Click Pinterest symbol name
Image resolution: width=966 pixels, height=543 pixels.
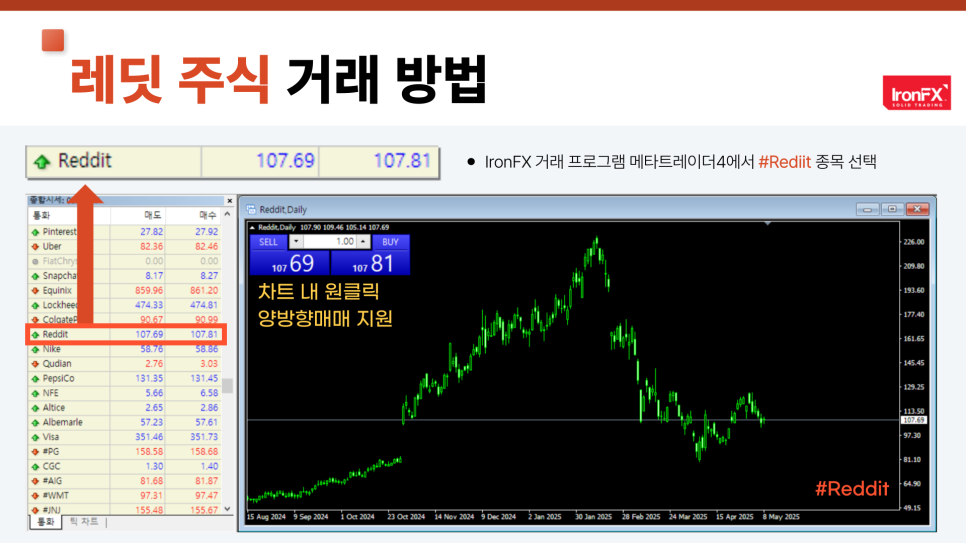(x=60, y=232)
